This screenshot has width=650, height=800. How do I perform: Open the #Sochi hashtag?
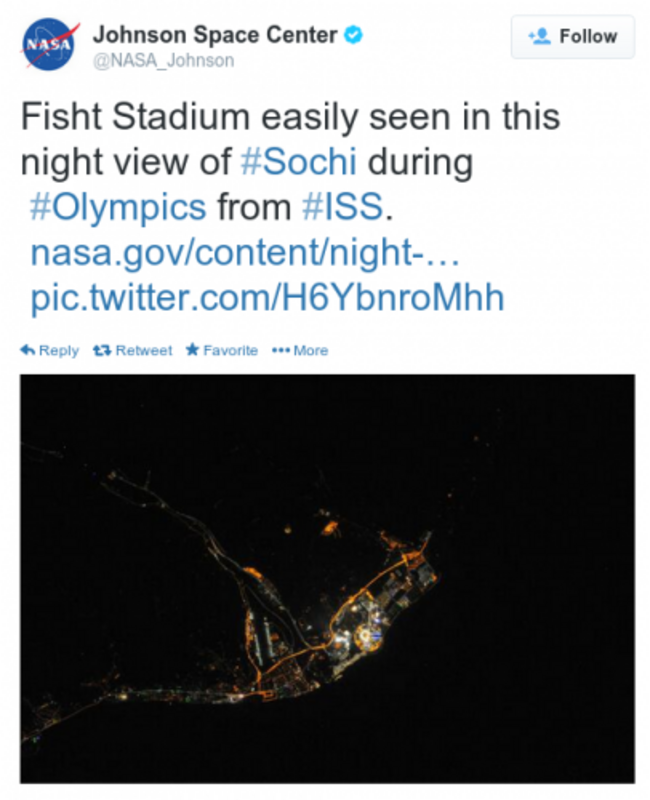[298, 162]
